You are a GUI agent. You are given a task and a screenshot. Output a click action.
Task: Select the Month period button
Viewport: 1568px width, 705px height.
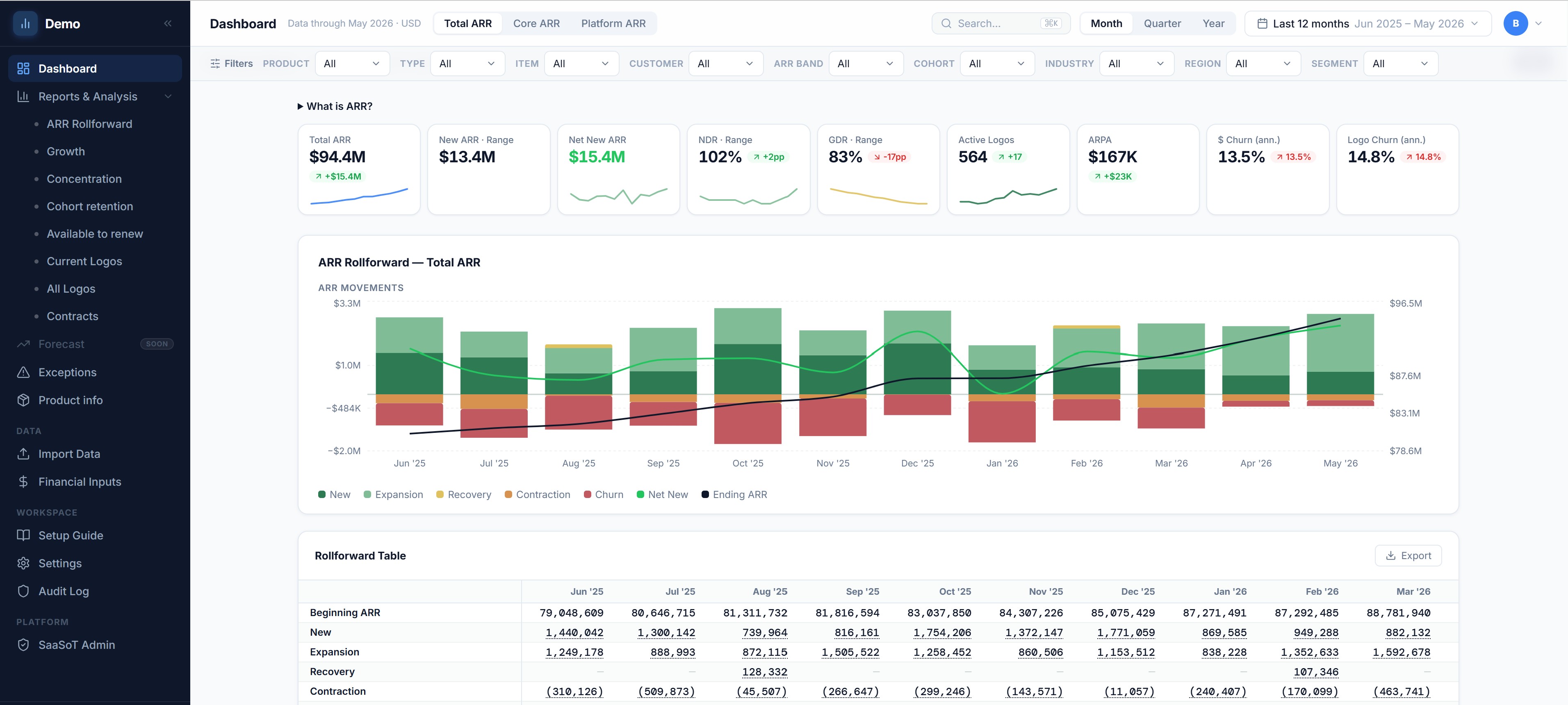coord(1106,23)
